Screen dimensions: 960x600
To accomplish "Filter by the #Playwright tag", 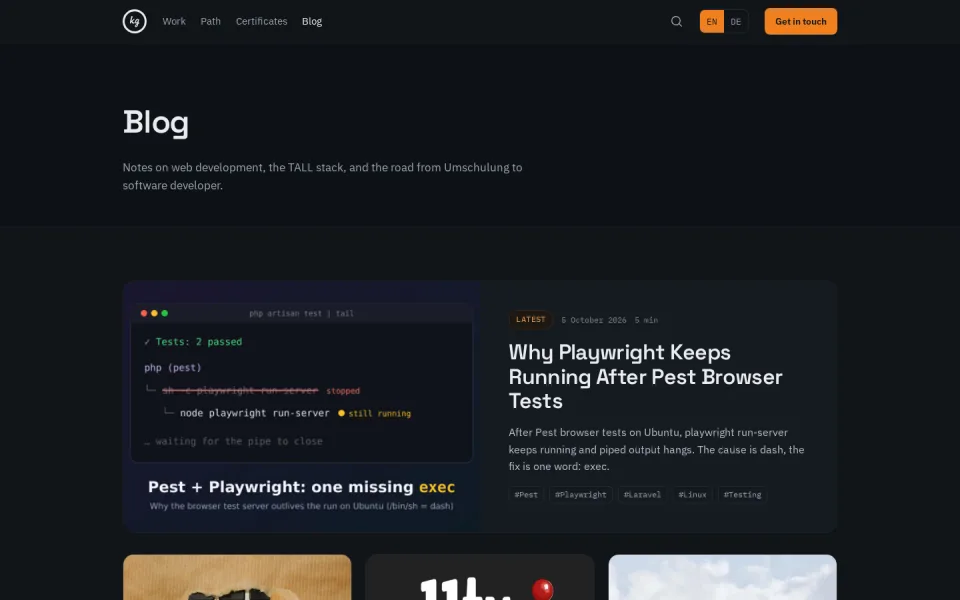I will tap(580, 495).
